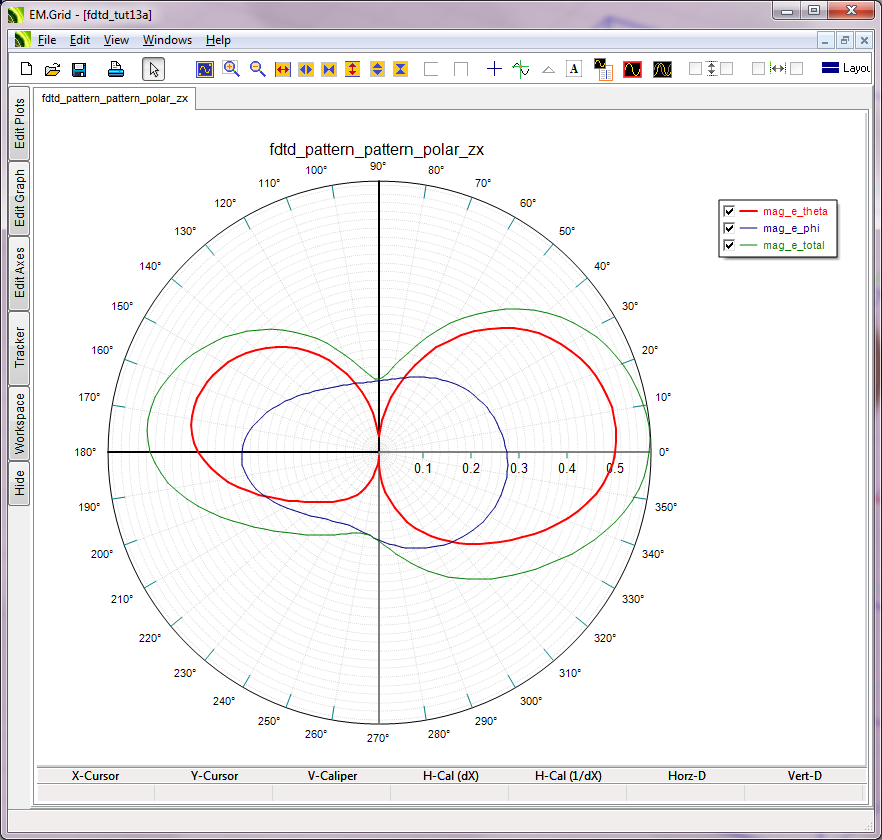Toggle the mag_e_phi curve checkbox
The width and height of the screenshot is (882, 840).
729,228
